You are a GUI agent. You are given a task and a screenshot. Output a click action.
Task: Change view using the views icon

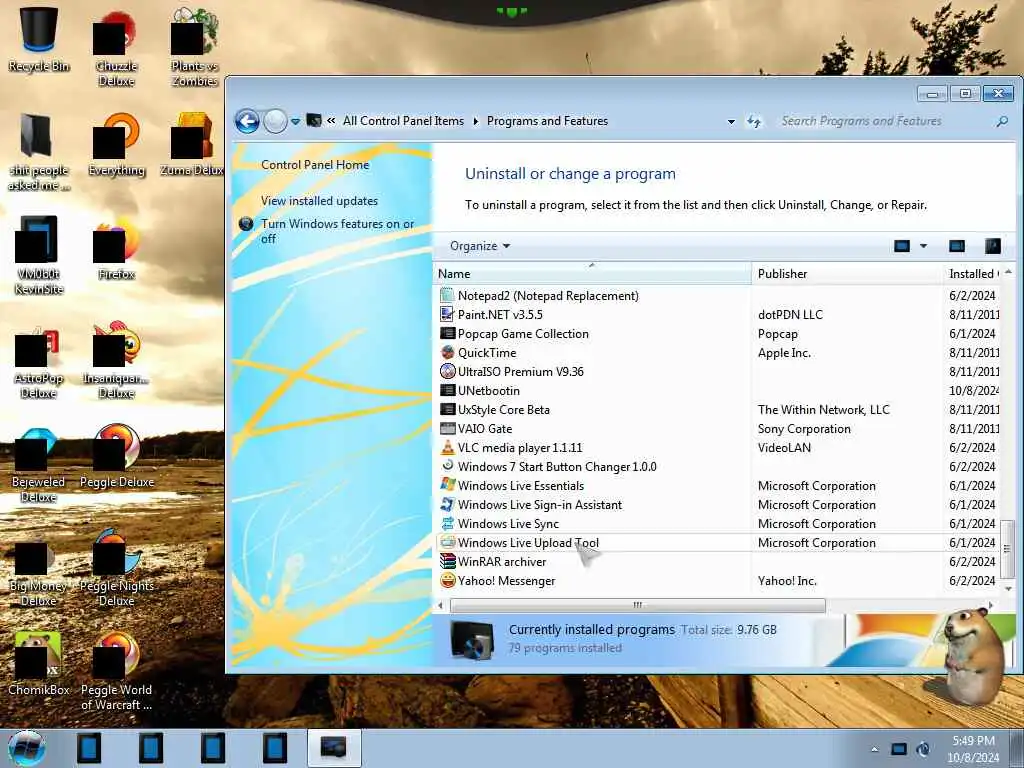tap(902, 246)
